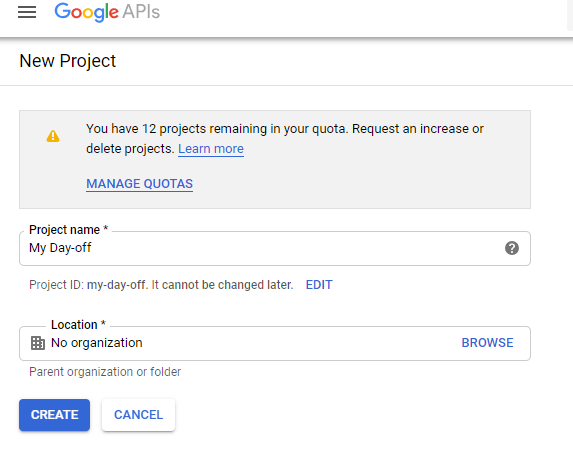The width and height of the screenshot is (573, 453).
Task: Open MANAGE QUOTAS link
Action: pos(140,183)
